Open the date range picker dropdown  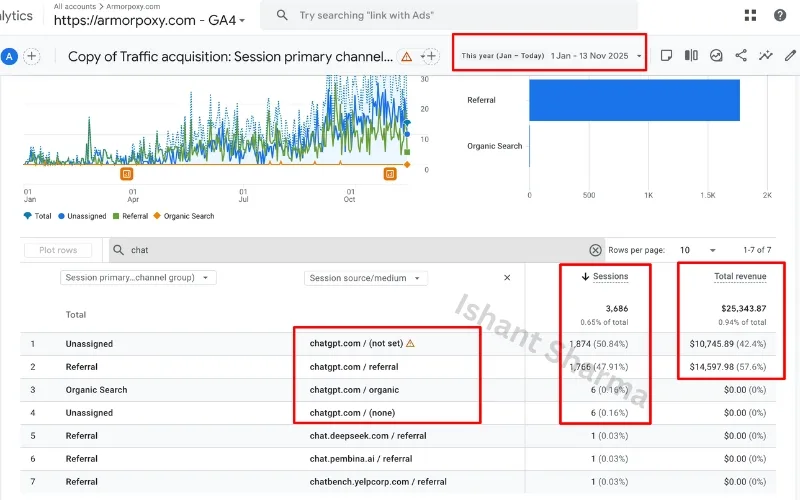click(549, 56)
